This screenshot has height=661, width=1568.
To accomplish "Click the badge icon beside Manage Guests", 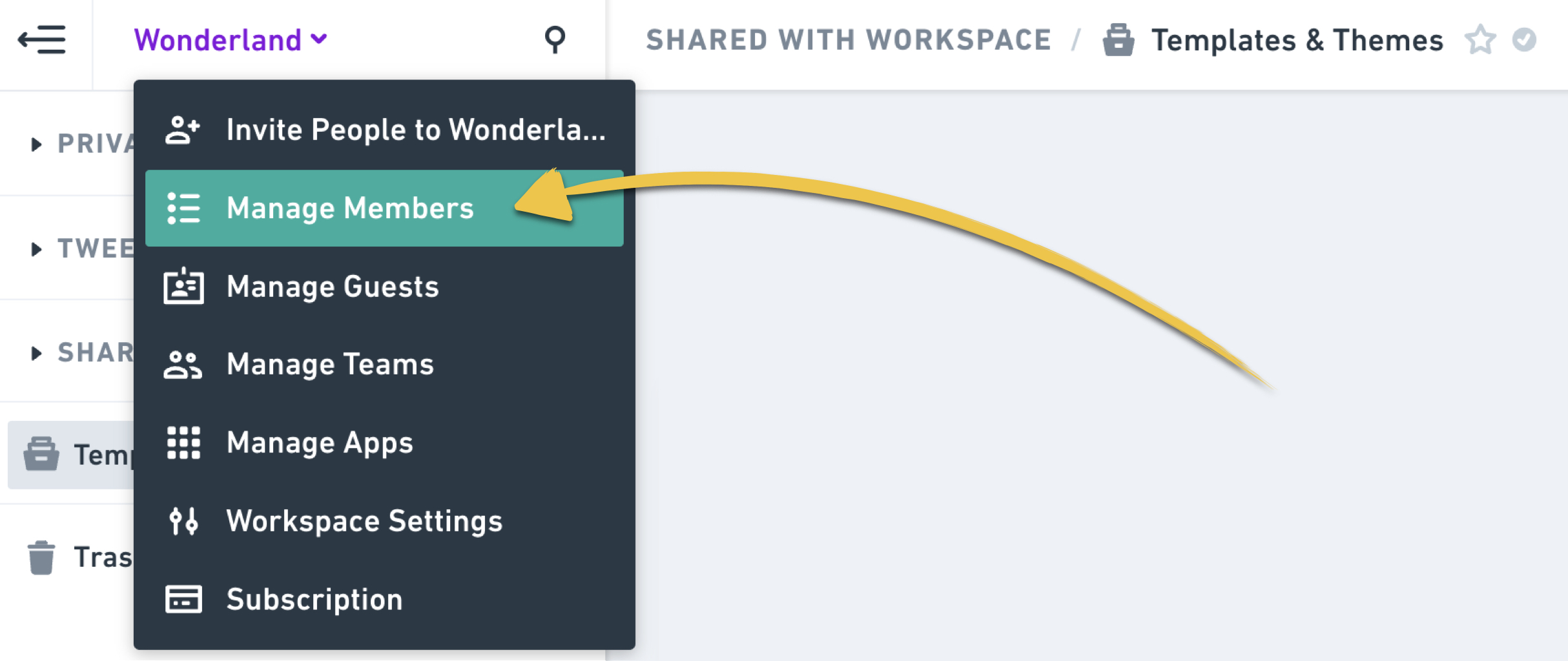I will point(184,287).
